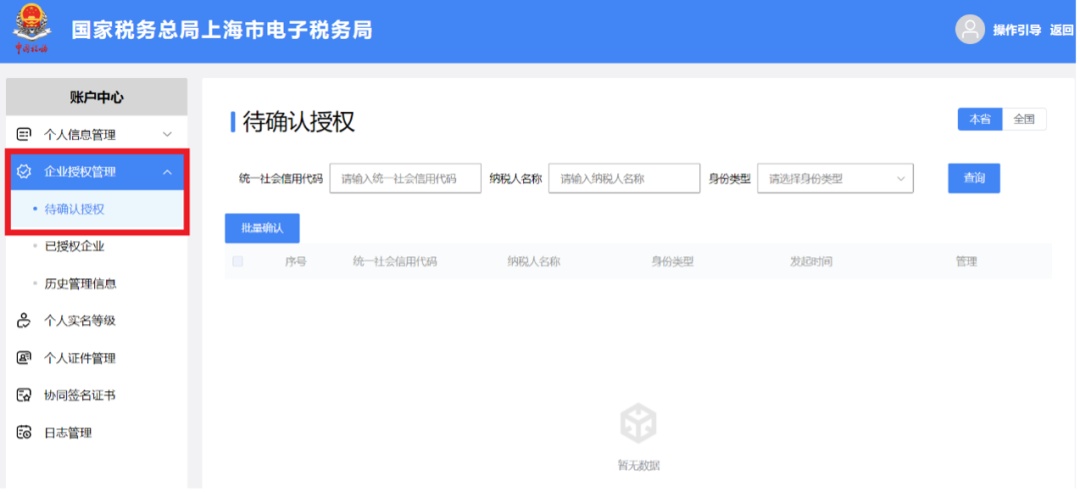
Task: Click the 待确认授权 page title
Action: 299,121
